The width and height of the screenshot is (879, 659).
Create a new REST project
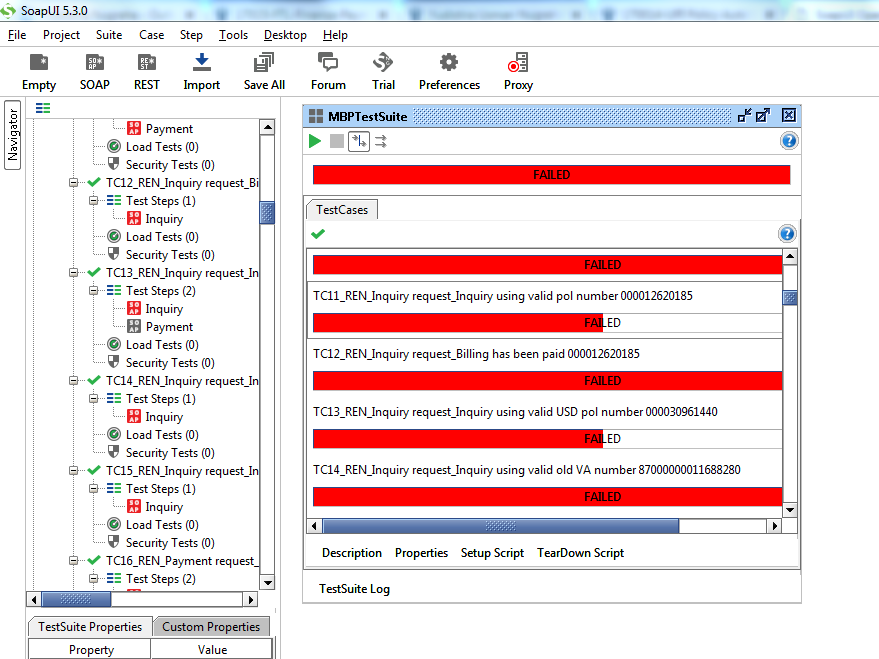(x=146, y=64)
